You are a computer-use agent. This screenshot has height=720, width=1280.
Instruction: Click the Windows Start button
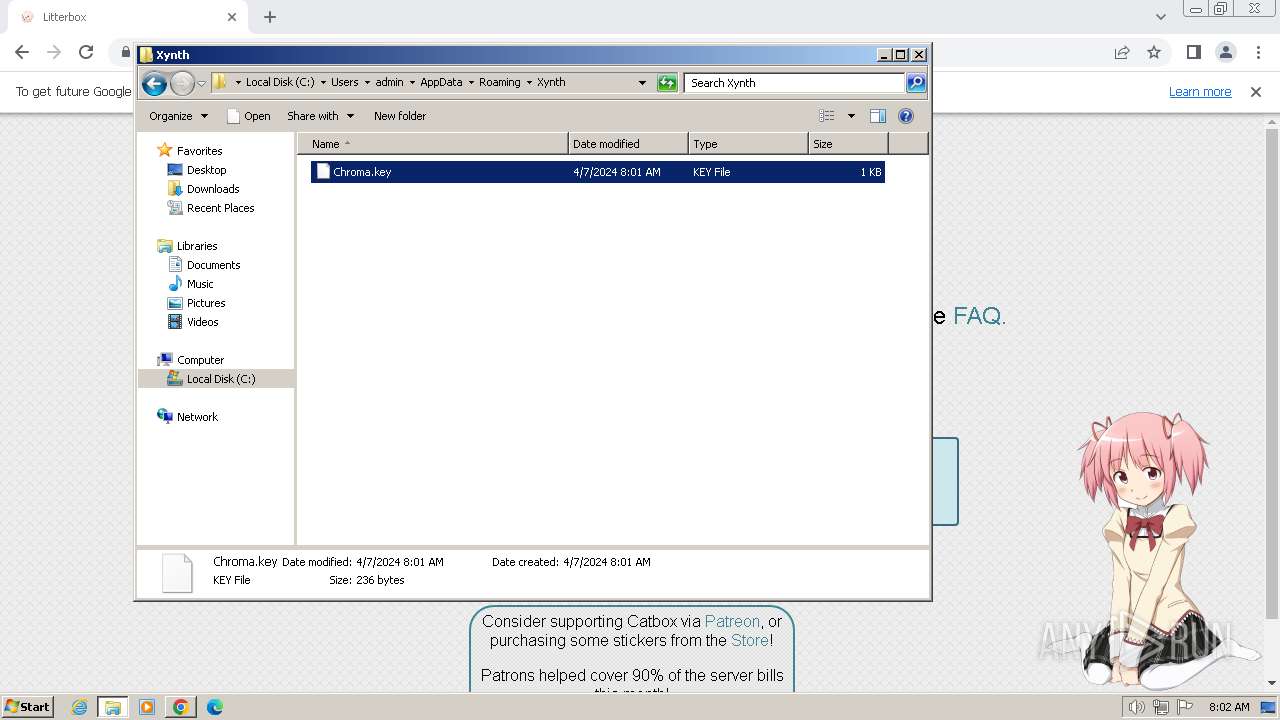point(27,707)
